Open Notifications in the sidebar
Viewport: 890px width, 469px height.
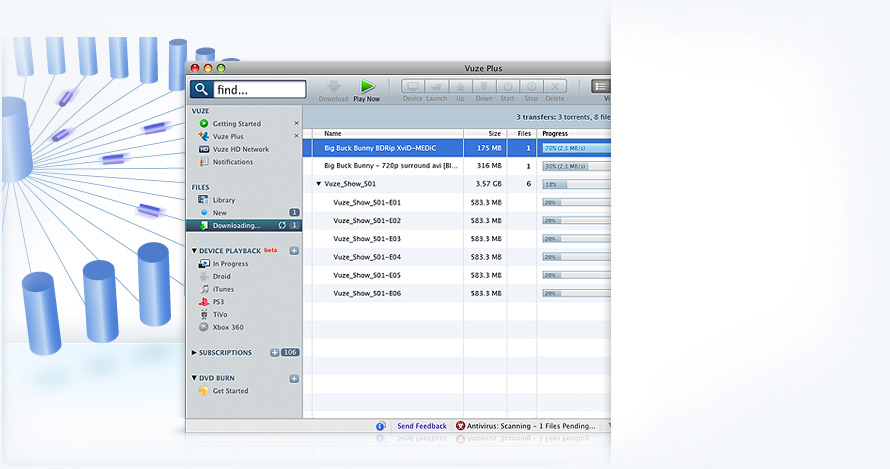[x=233, y=162]
